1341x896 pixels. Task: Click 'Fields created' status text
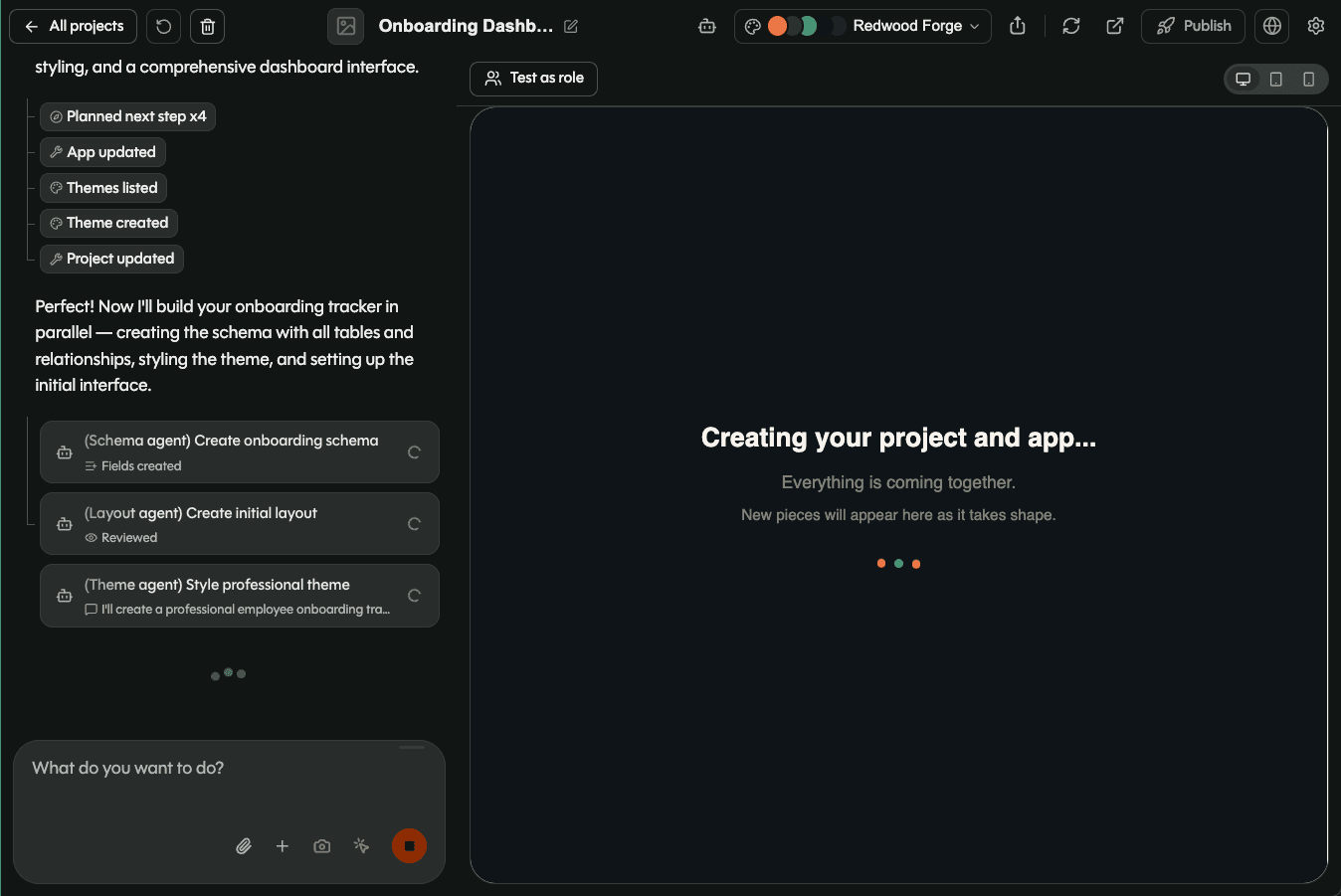(141, 466)
